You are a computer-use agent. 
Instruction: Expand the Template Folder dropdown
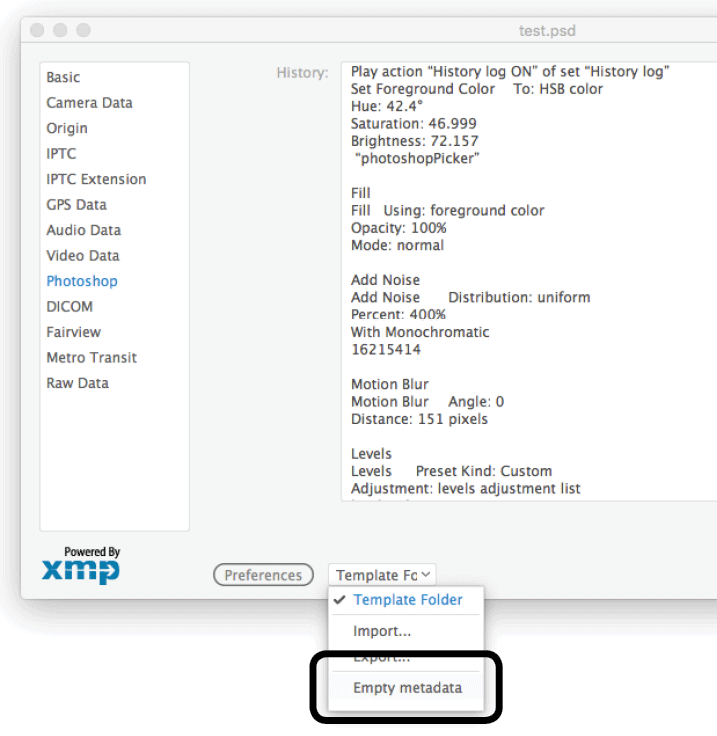click(x=382, y=575)
